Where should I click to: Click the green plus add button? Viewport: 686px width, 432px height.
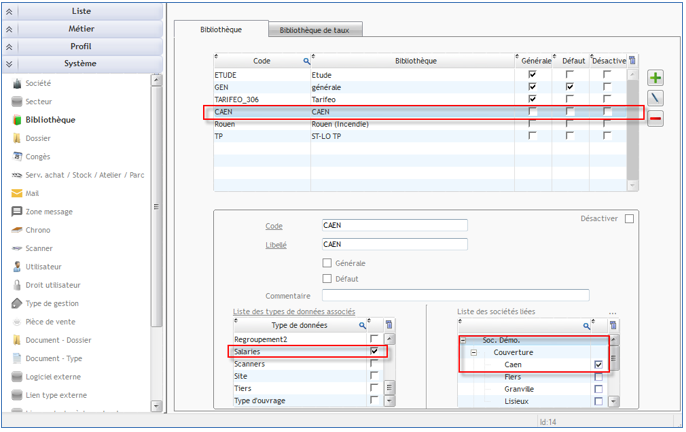[655, 78]
